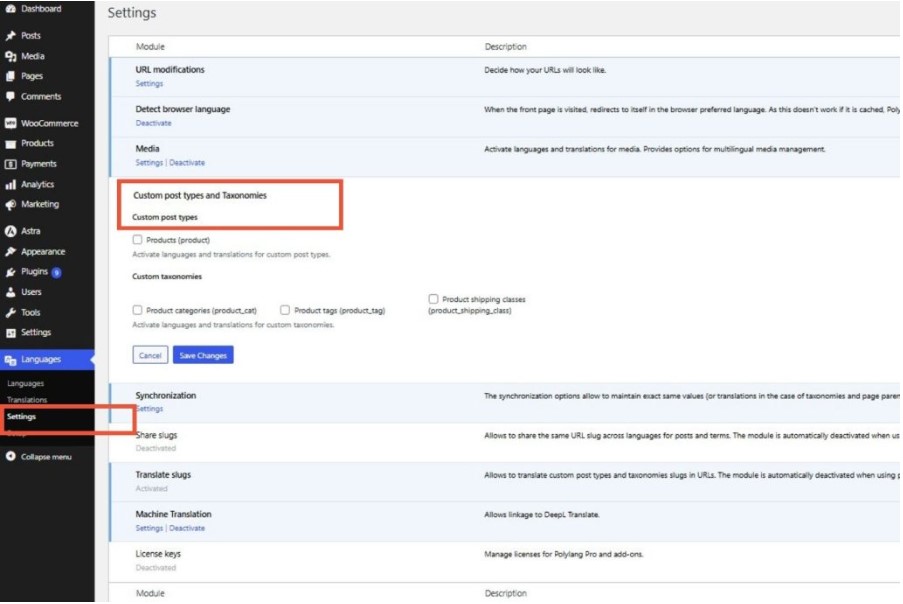Screen dimensions: 903x604
Task: Tick the Product tags (product_tag) checkbox
Action: coord(285,310)
